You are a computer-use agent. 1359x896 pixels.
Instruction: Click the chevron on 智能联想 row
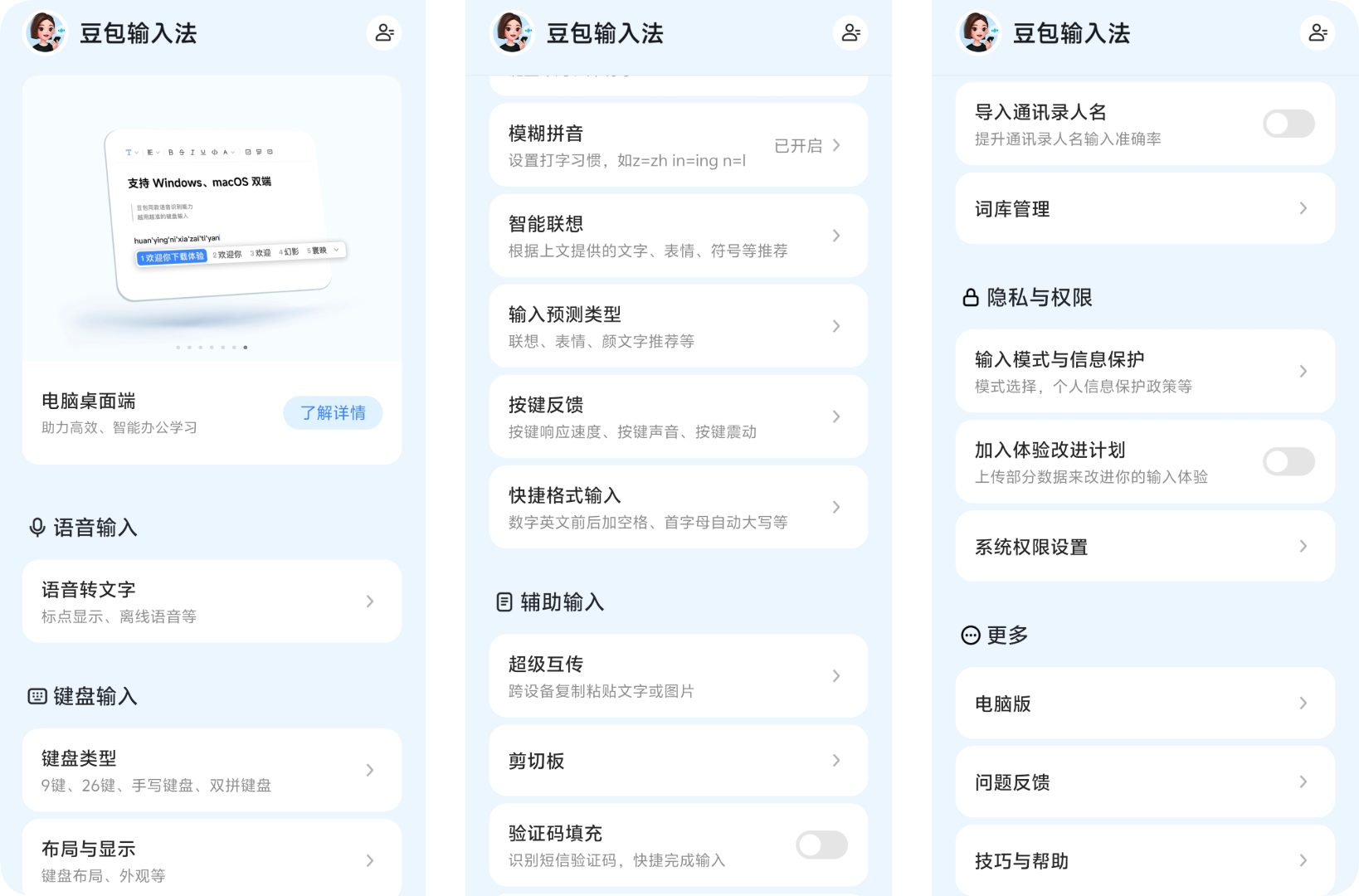point(836,236)
